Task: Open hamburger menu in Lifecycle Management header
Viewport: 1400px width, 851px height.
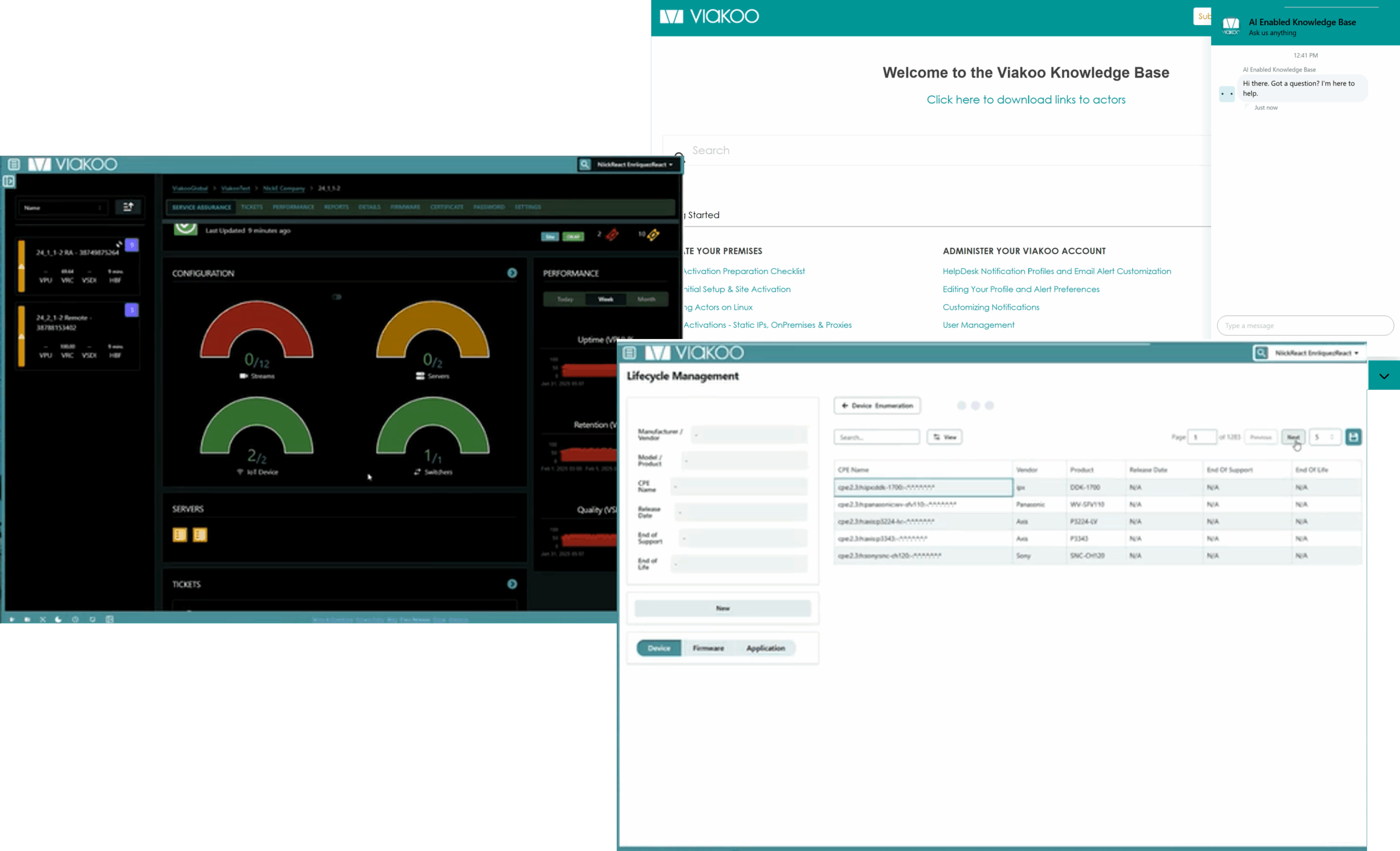Action: [629, 353]
